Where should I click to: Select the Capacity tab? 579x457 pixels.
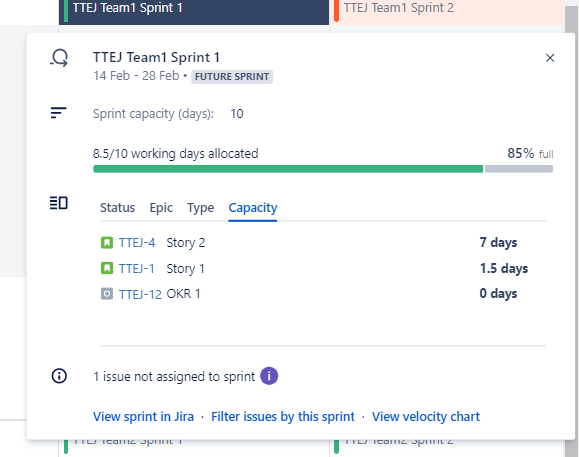[253, 208]
